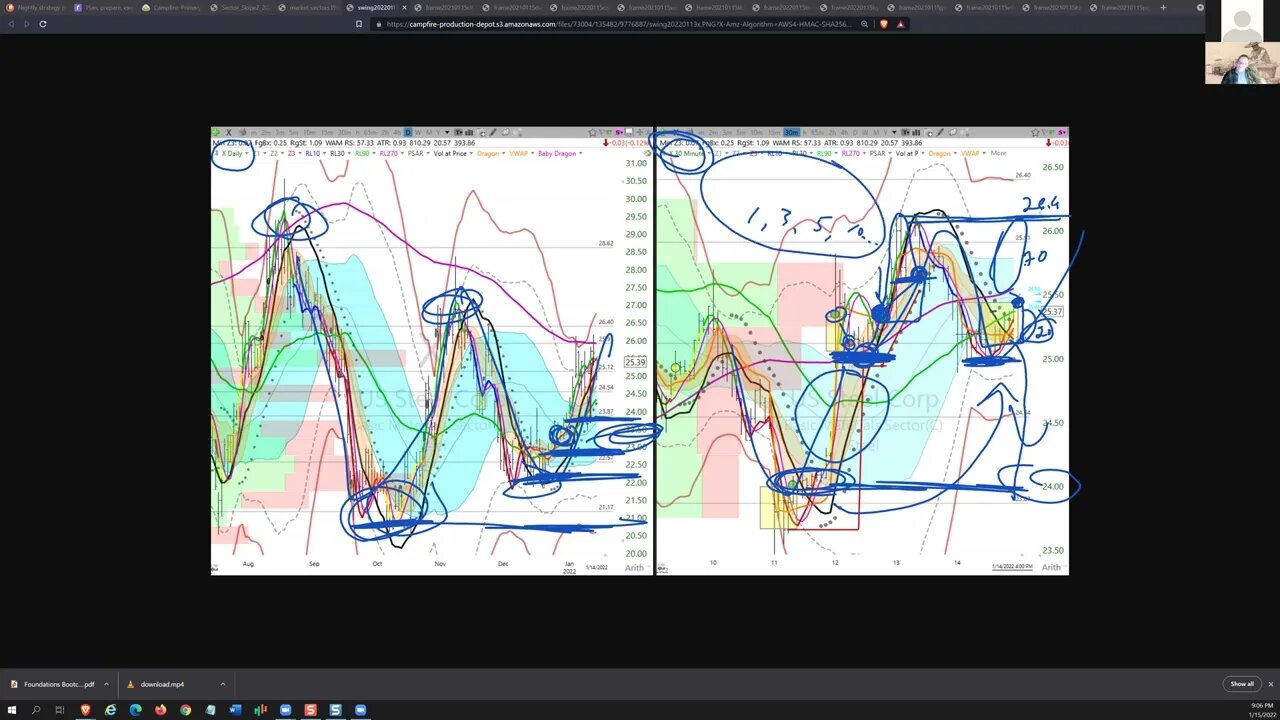The height and width of the screenshot is (720, 1280).
Task: Open More studies menu in right chart
Action: 998,153
